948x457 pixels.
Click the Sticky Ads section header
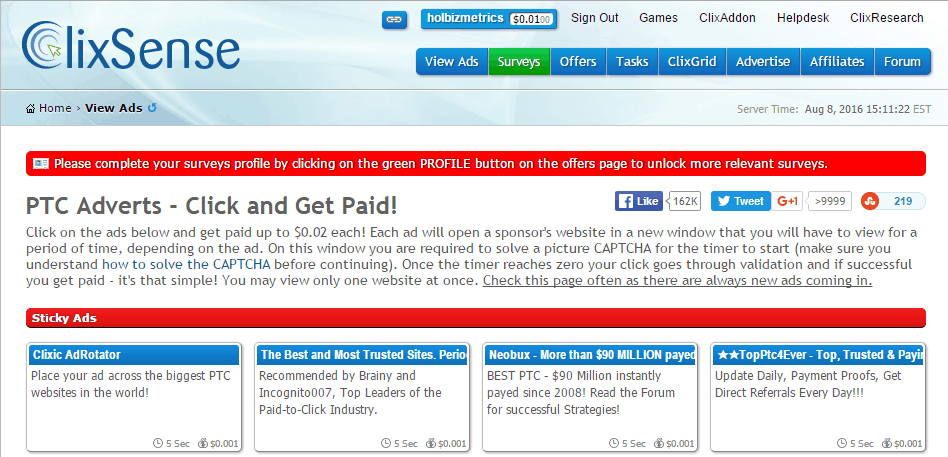coord(476,318)
